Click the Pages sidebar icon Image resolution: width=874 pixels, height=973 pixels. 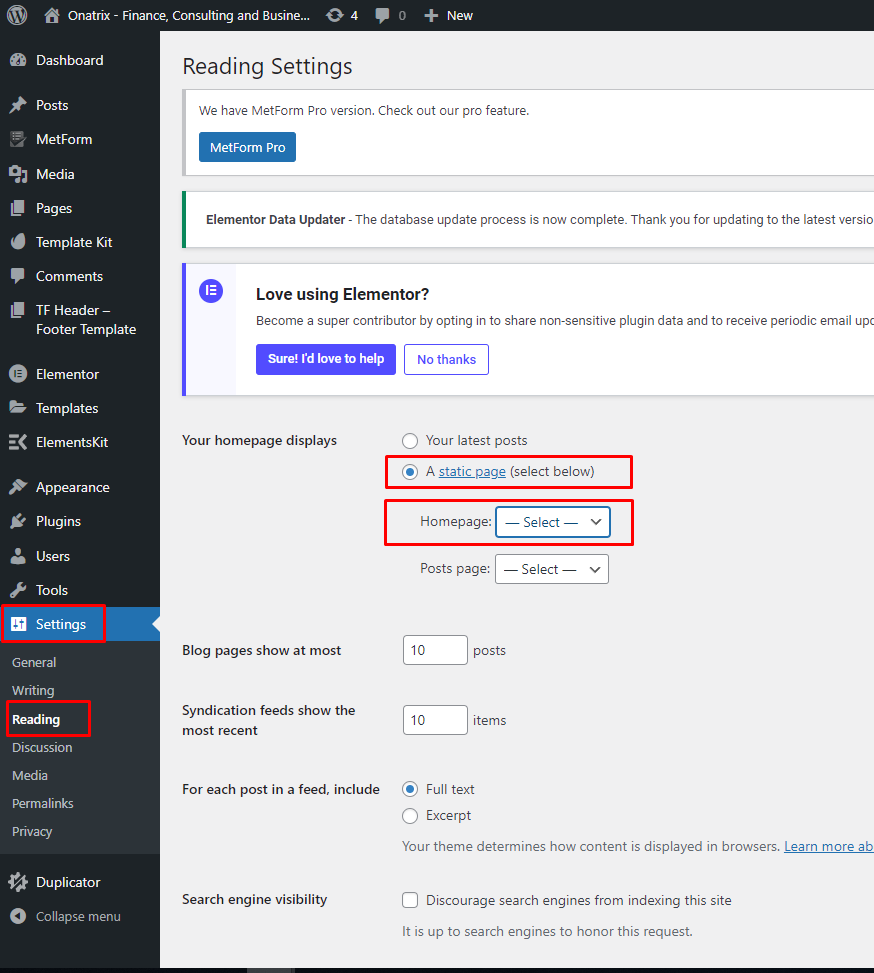coord(18,208)
